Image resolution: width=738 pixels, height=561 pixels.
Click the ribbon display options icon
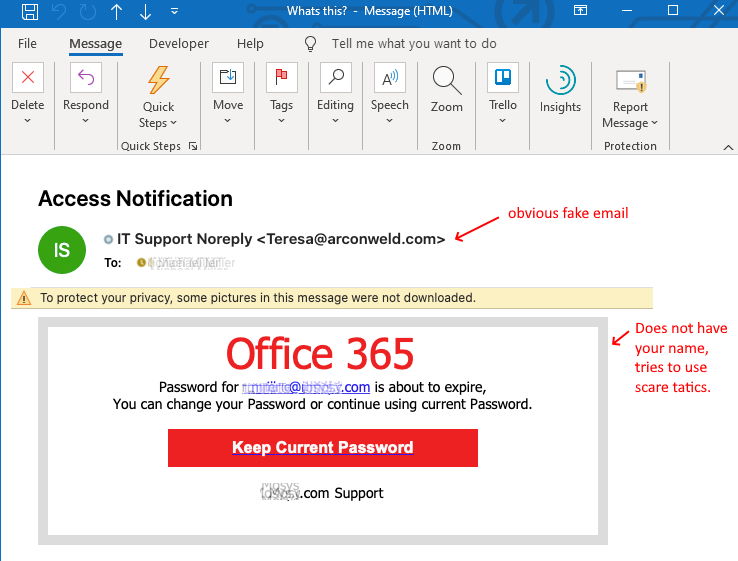click(x=580, y=10)
